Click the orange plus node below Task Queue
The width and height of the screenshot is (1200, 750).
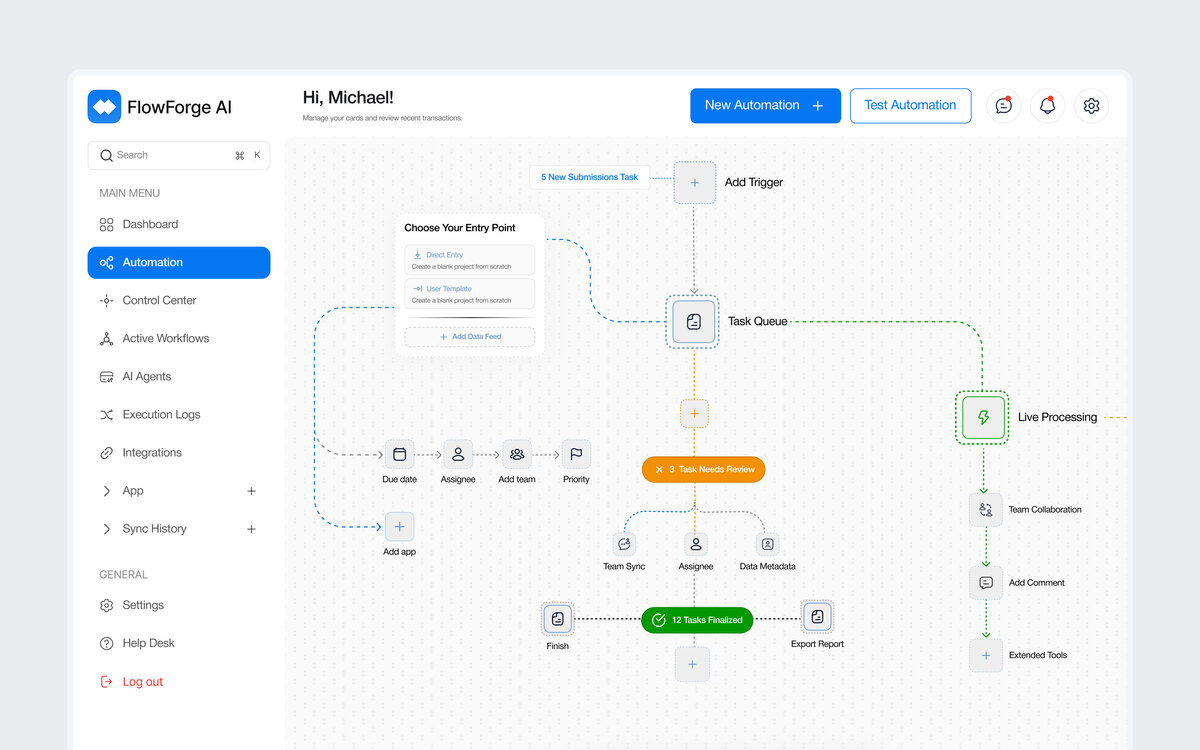(x=694, y=413)
